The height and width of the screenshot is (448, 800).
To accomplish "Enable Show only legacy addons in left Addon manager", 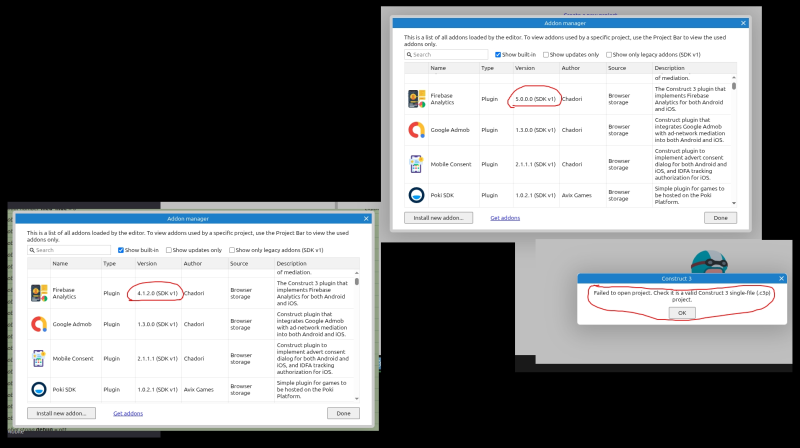I will [x=232, y=250].
